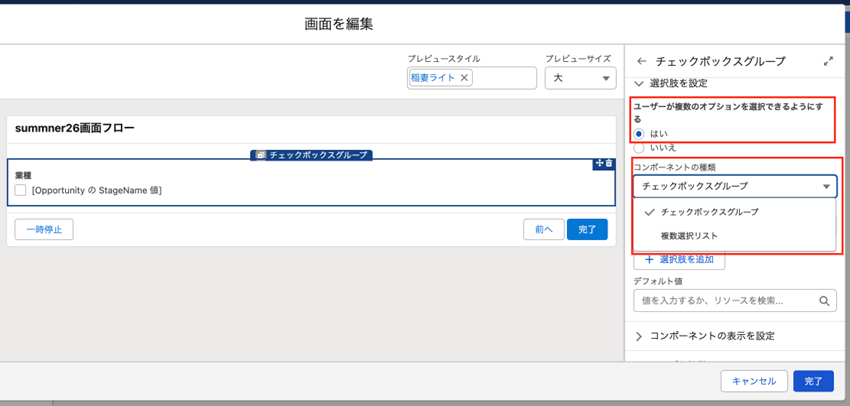Click the search icon in デフォルト値 field
The width and height of the screenshot is (850, 406).
point(826,300)
